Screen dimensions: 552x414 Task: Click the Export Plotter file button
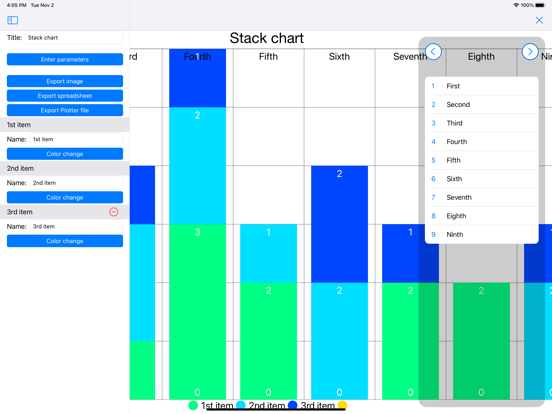coord(65,110)
